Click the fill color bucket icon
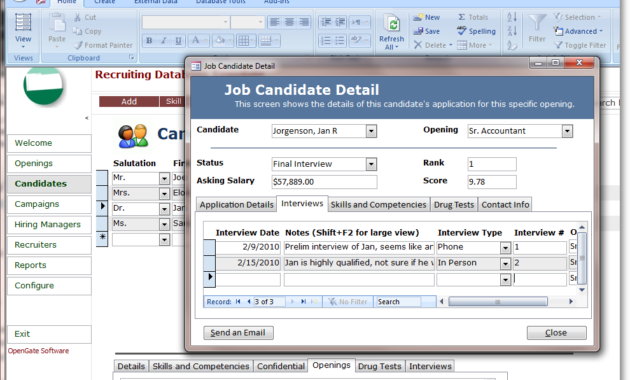The image size is (630, 380). click(x=220, y=41)
